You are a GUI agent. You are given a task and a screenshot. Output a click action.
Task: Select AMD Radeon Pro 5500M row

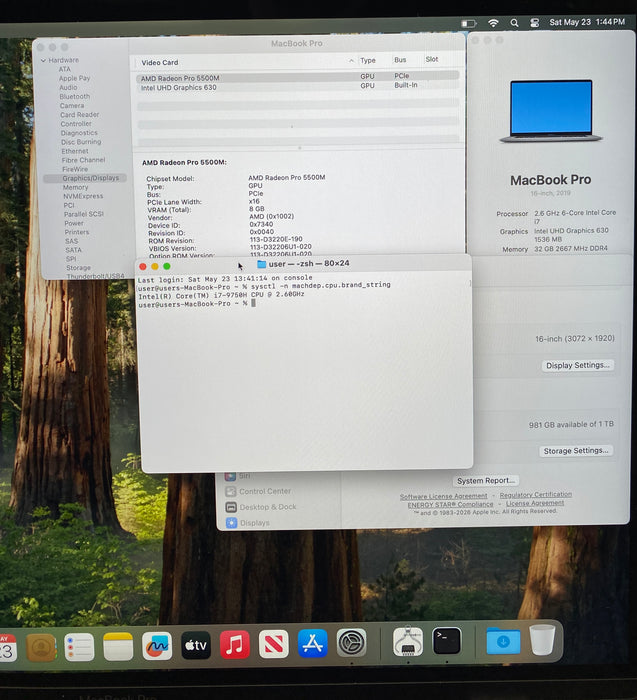click(x=297, y=77)
